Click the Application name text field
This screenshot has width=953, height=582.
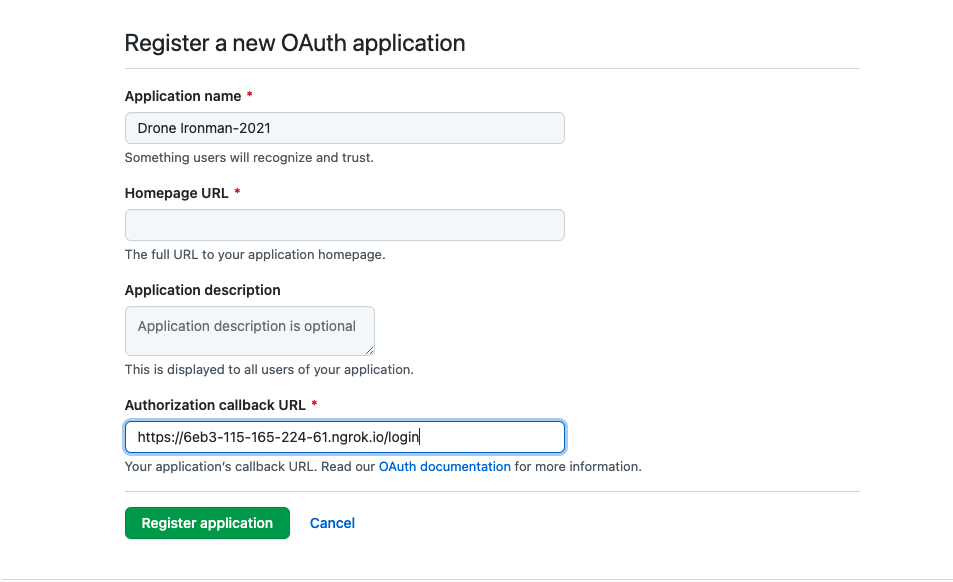pyautogui.click(x=344, y=128)
